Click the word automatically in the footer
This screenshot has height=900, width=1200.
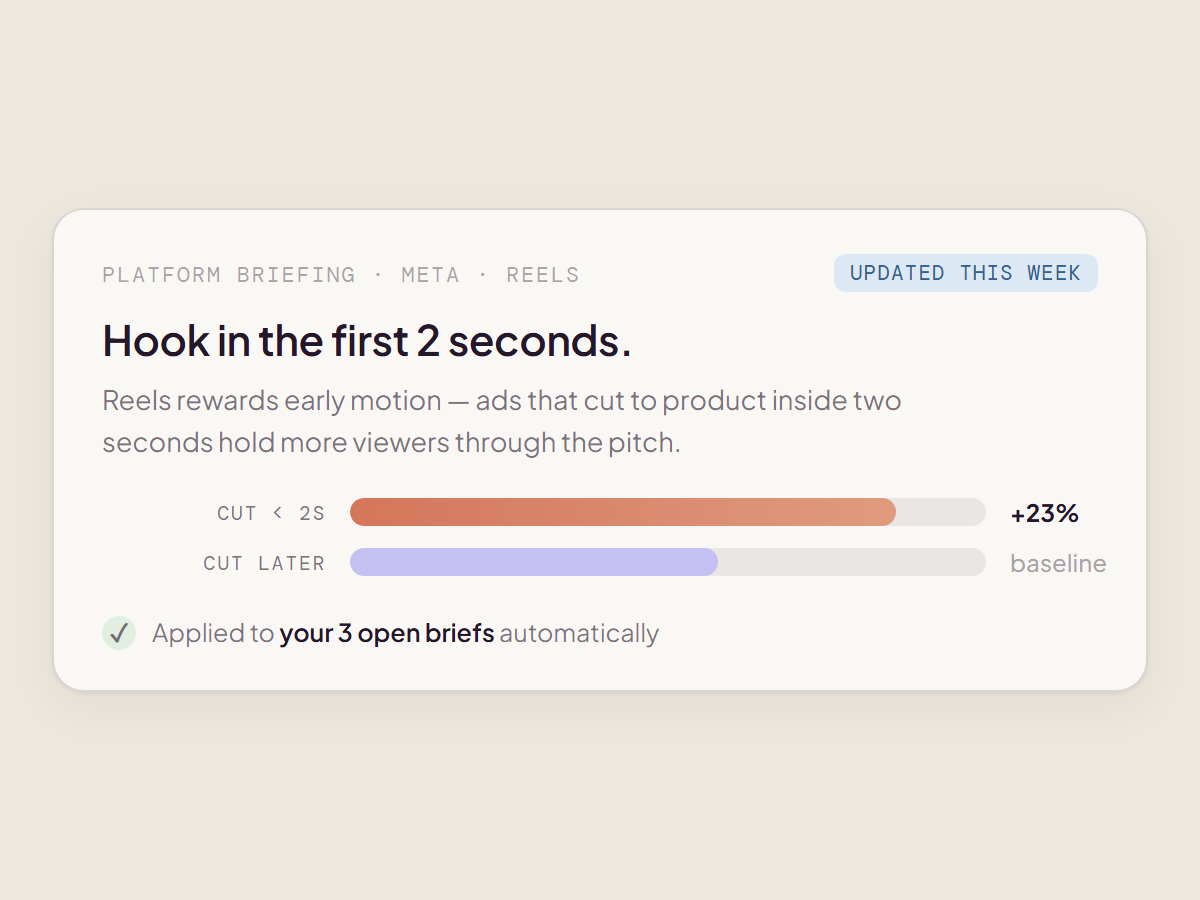point(579,633)
